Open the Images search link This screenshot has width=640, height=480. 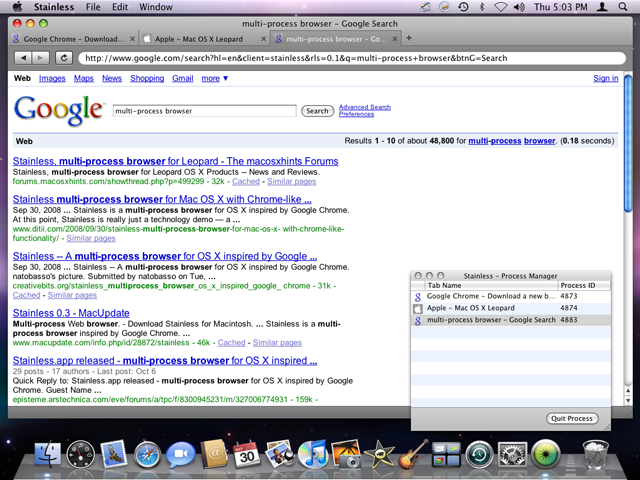click(52, 78)
